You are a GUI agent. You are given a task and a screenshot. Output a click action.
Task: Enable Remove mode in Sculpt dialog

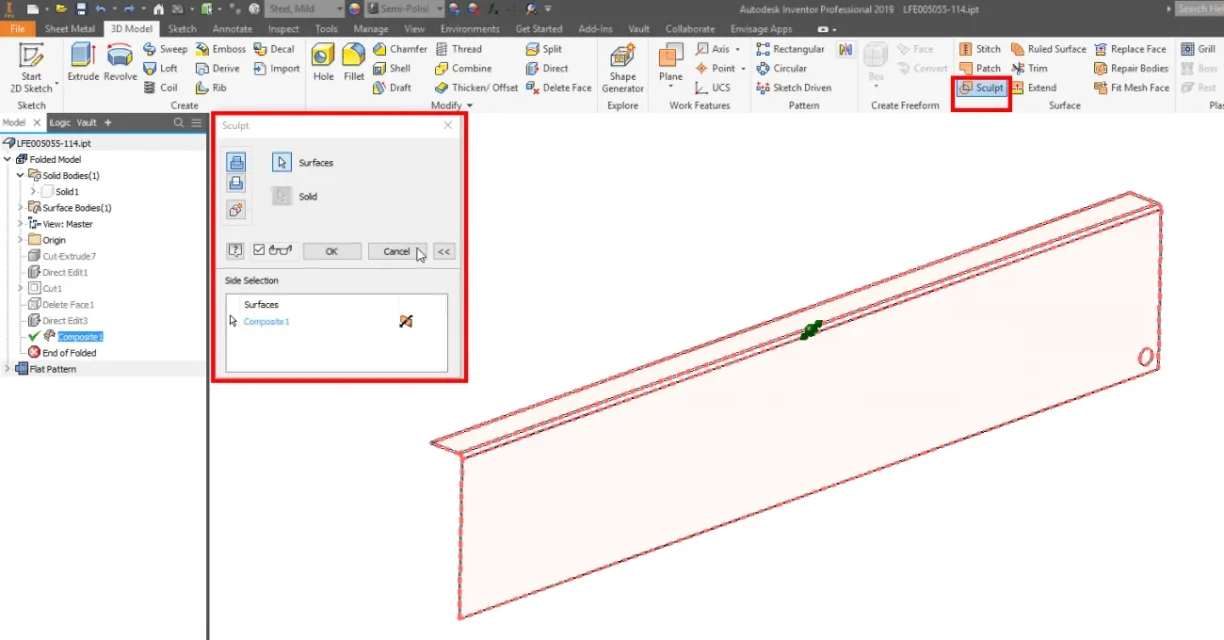[x=236, y=183]
